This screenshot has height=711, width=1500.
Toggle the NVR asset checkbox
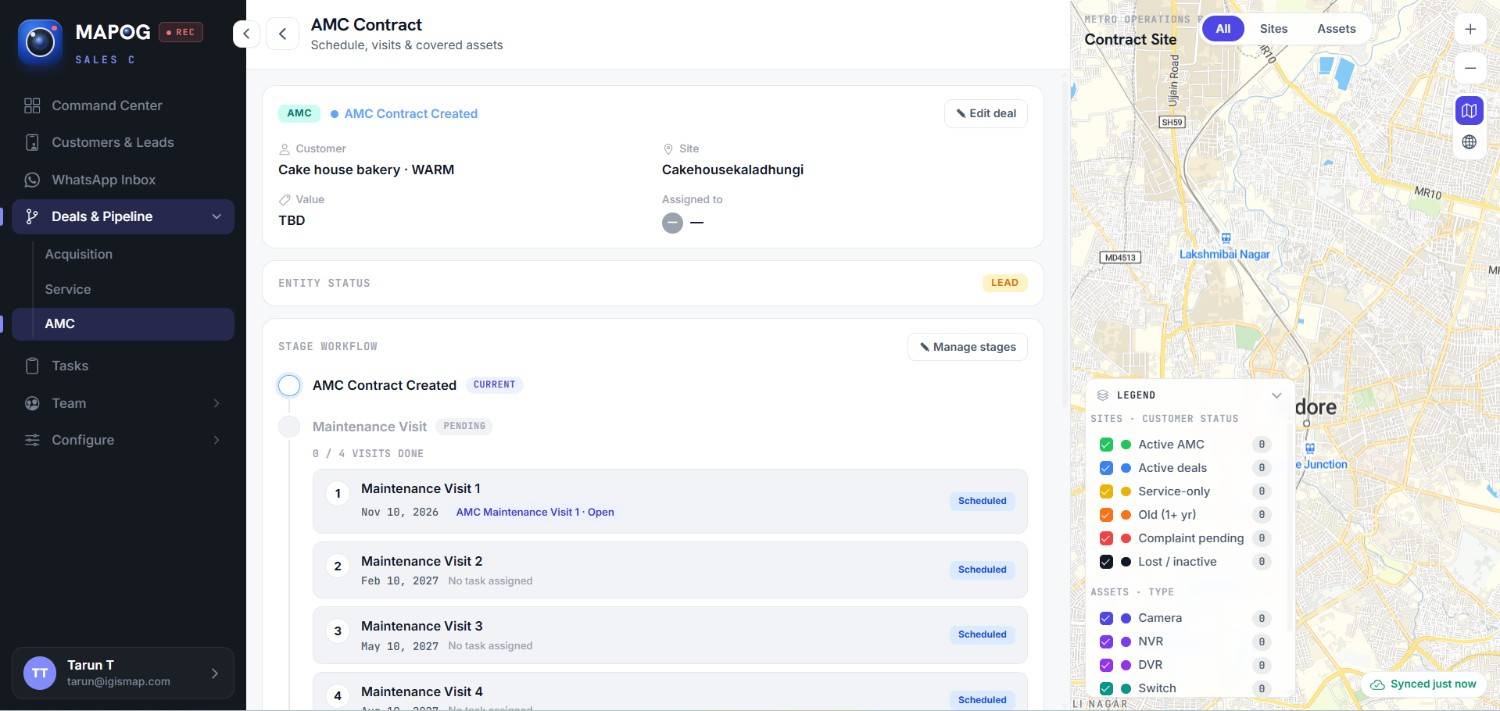click(x=1106, y=642)
